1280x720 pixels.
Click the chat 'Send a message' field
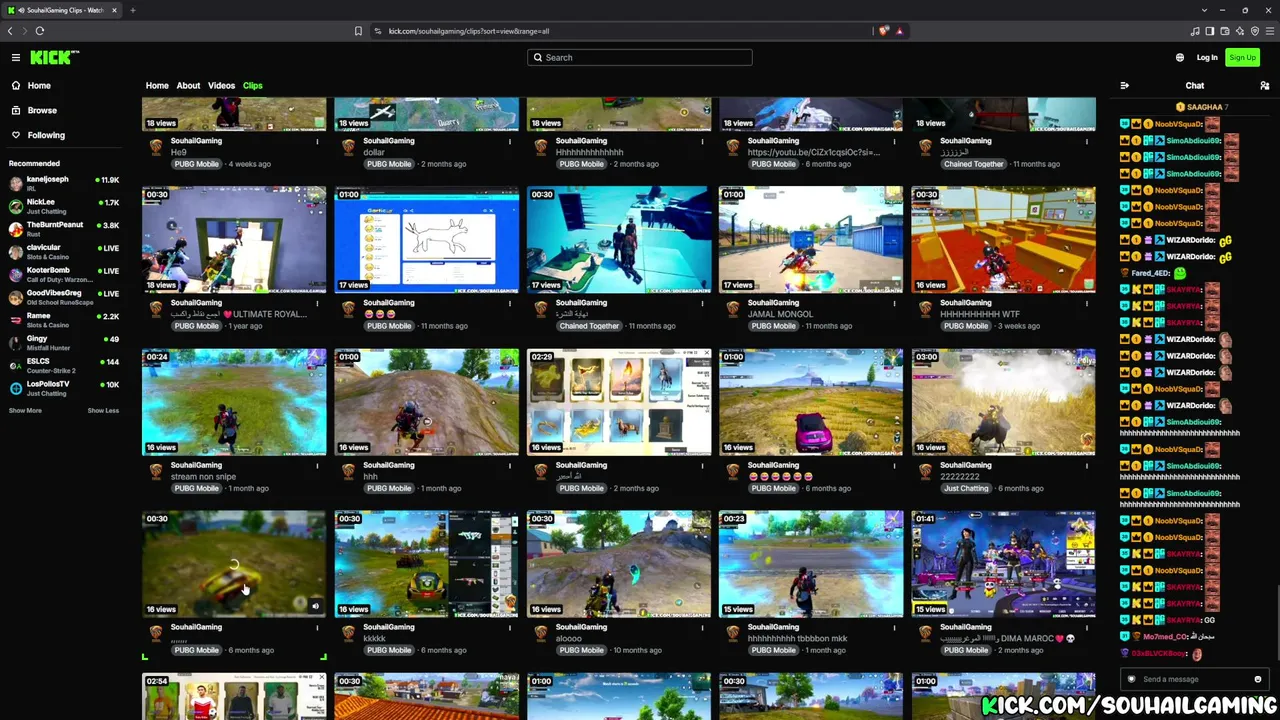1194,679
